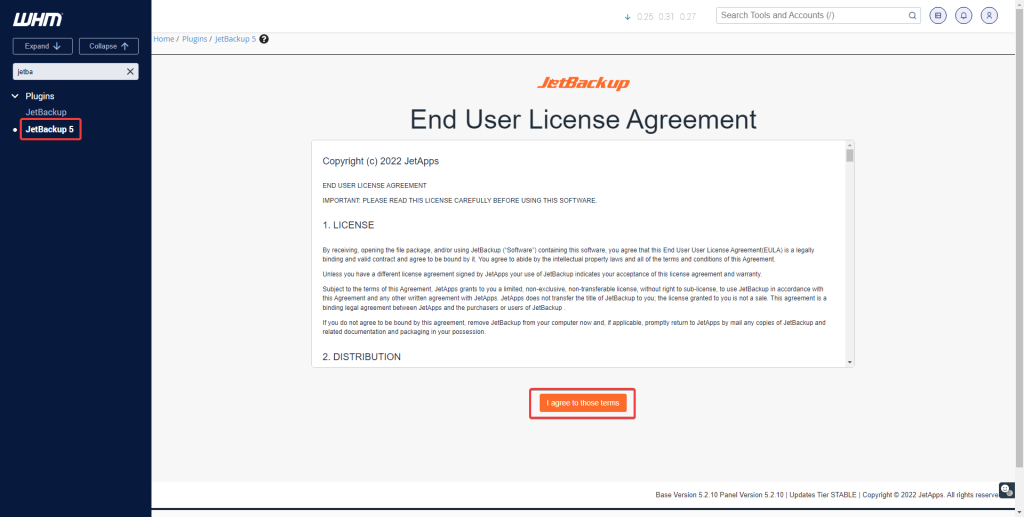1024x517 pixels.
Task: Agree to the license terms
Action: point(583,403)
